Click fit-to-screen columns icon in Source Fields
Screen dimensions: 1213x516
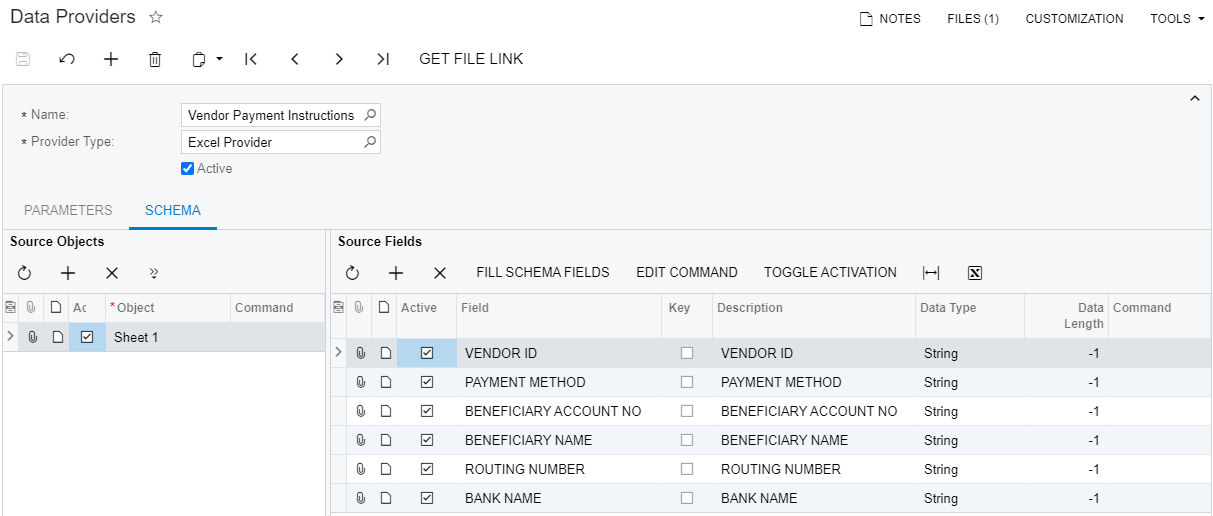click(931, 273)
